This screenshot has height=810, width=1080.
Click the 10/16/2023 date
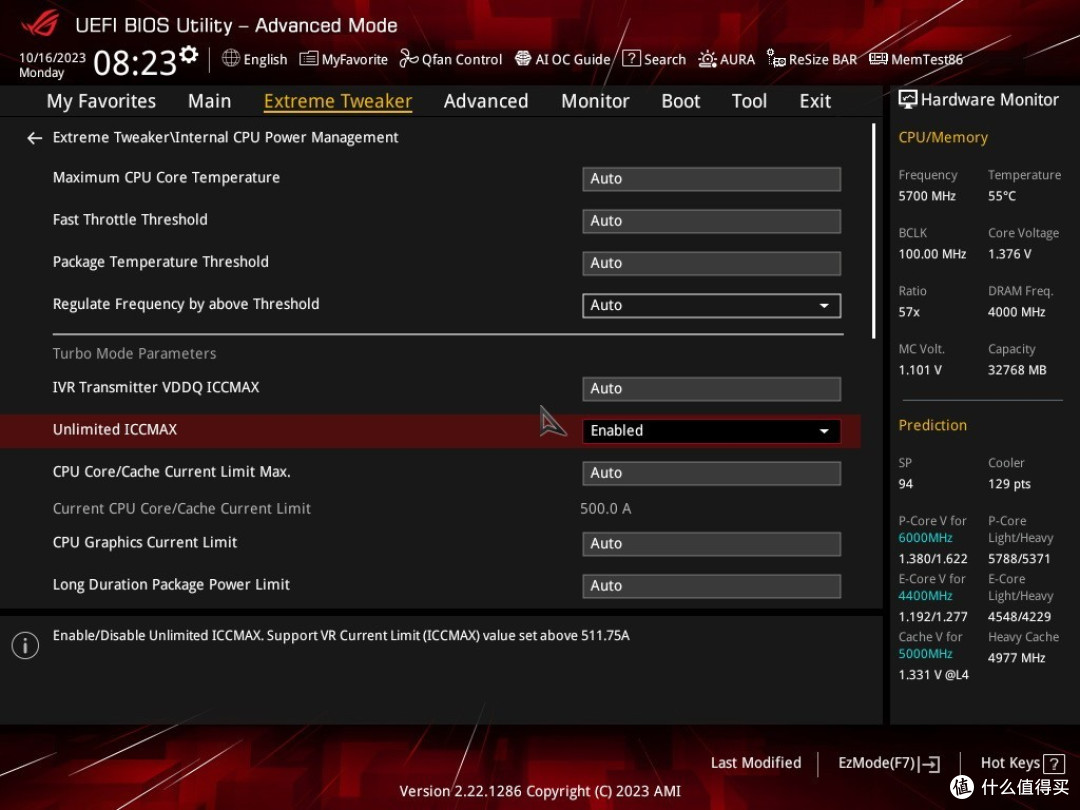coord(52,58)
